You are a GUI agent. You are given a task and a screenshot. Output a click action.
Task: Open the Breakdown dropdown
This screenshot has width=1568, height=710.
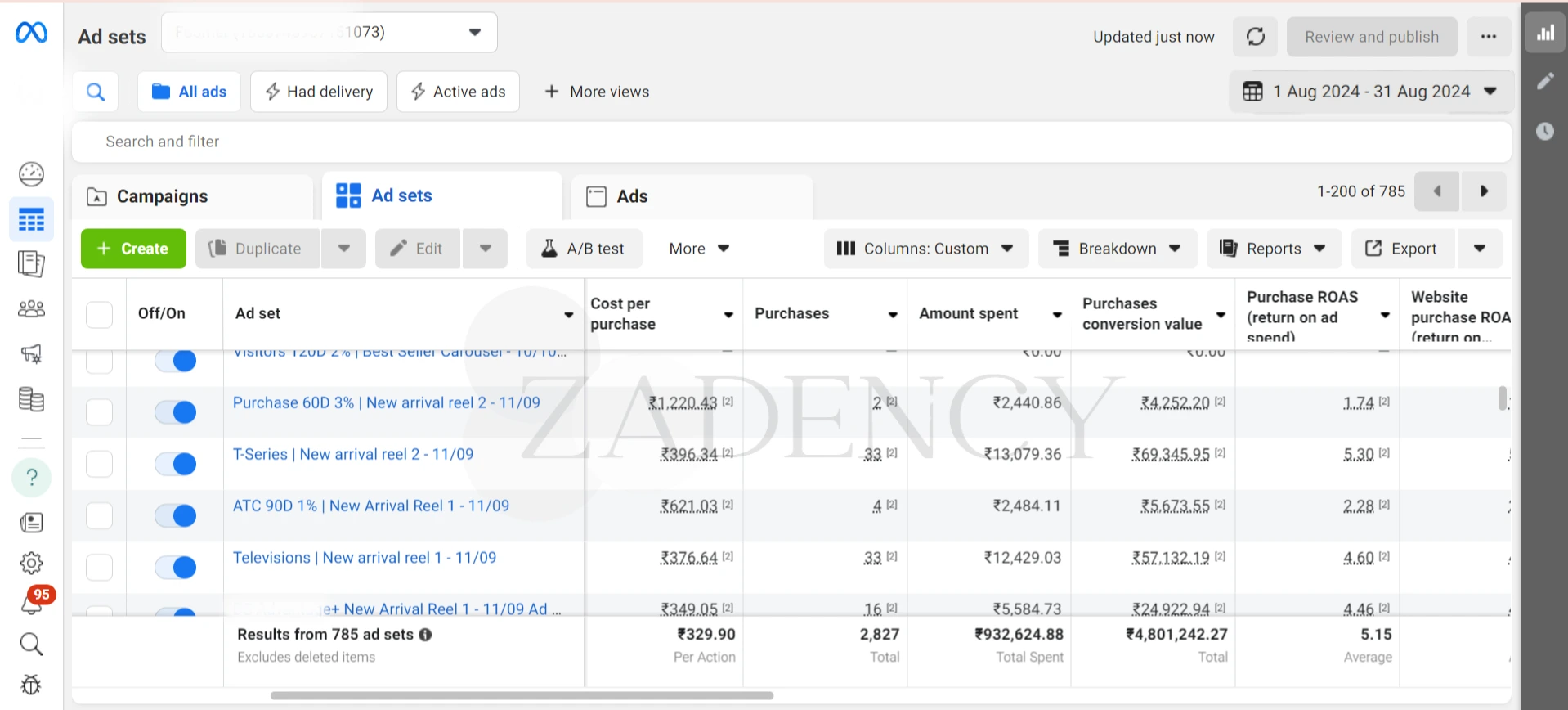[x=1117, y=249]
